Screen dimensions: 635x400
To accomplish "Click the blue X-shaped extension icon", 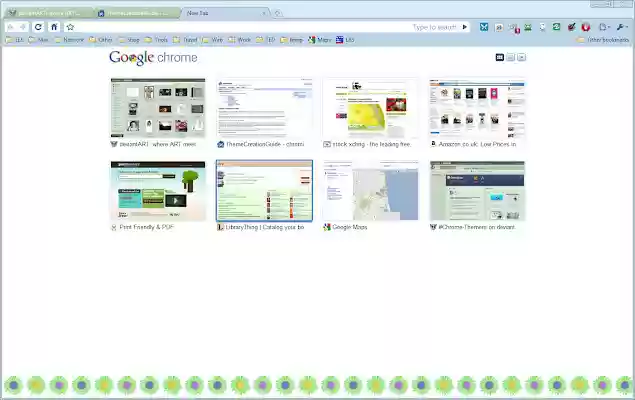I will (484, 27).
